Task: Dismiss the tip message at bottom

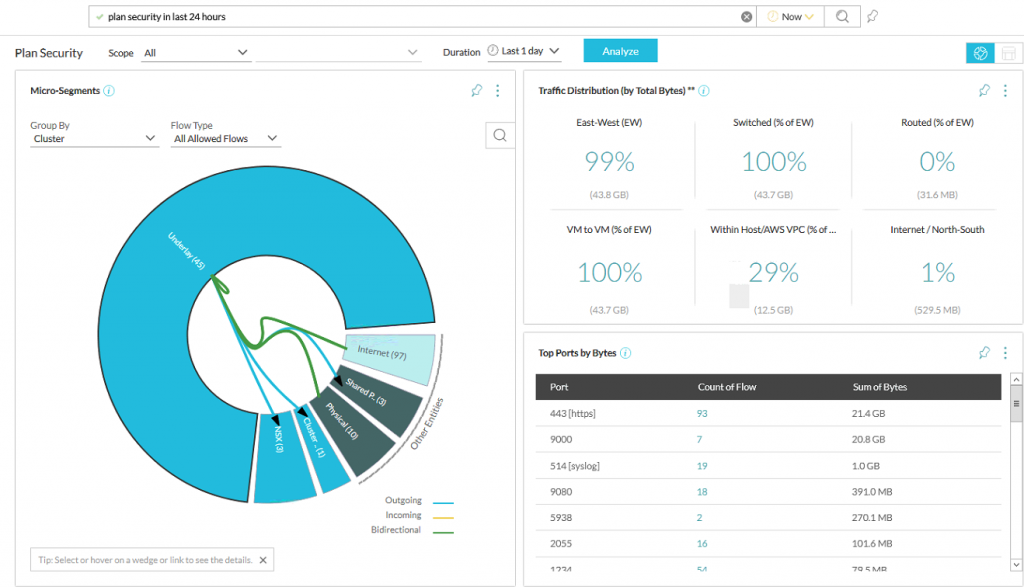Action: point(263,561)
